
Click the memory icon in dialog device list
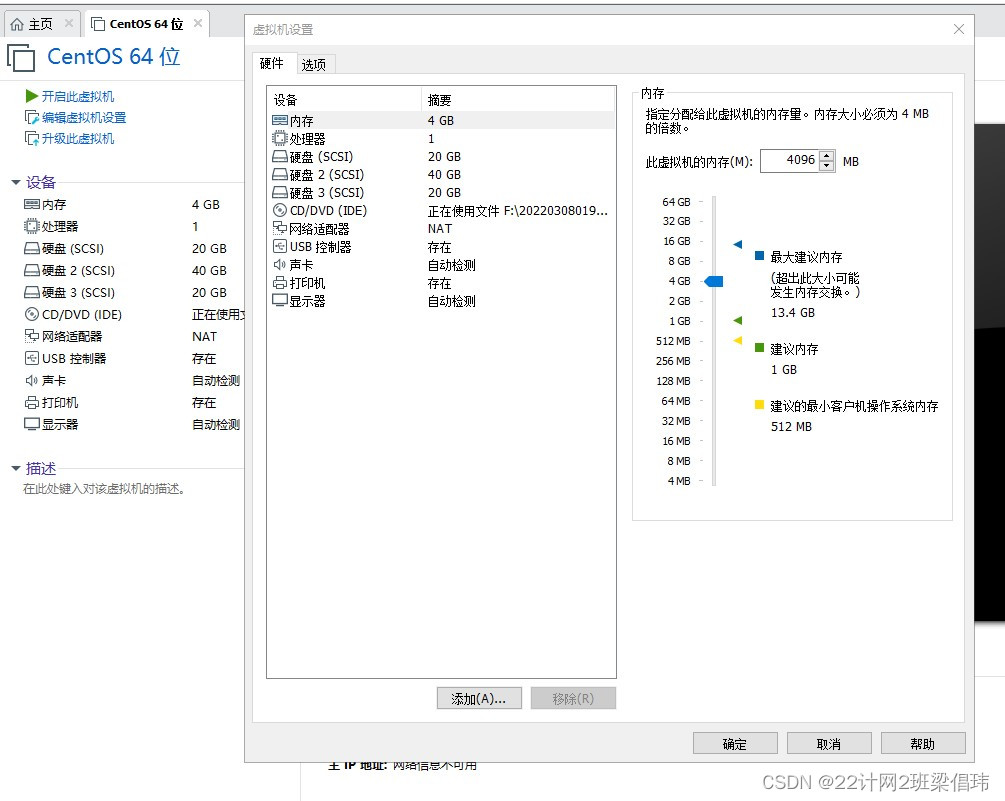(x=279, y=120)
